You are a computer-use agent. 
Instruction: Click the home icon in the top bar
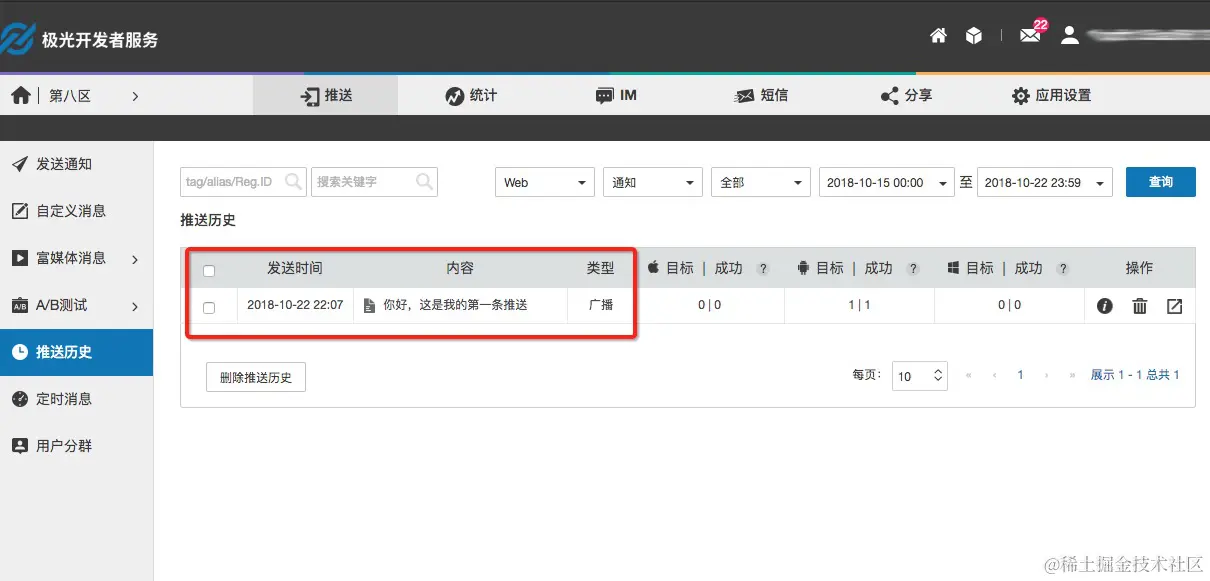938,34
